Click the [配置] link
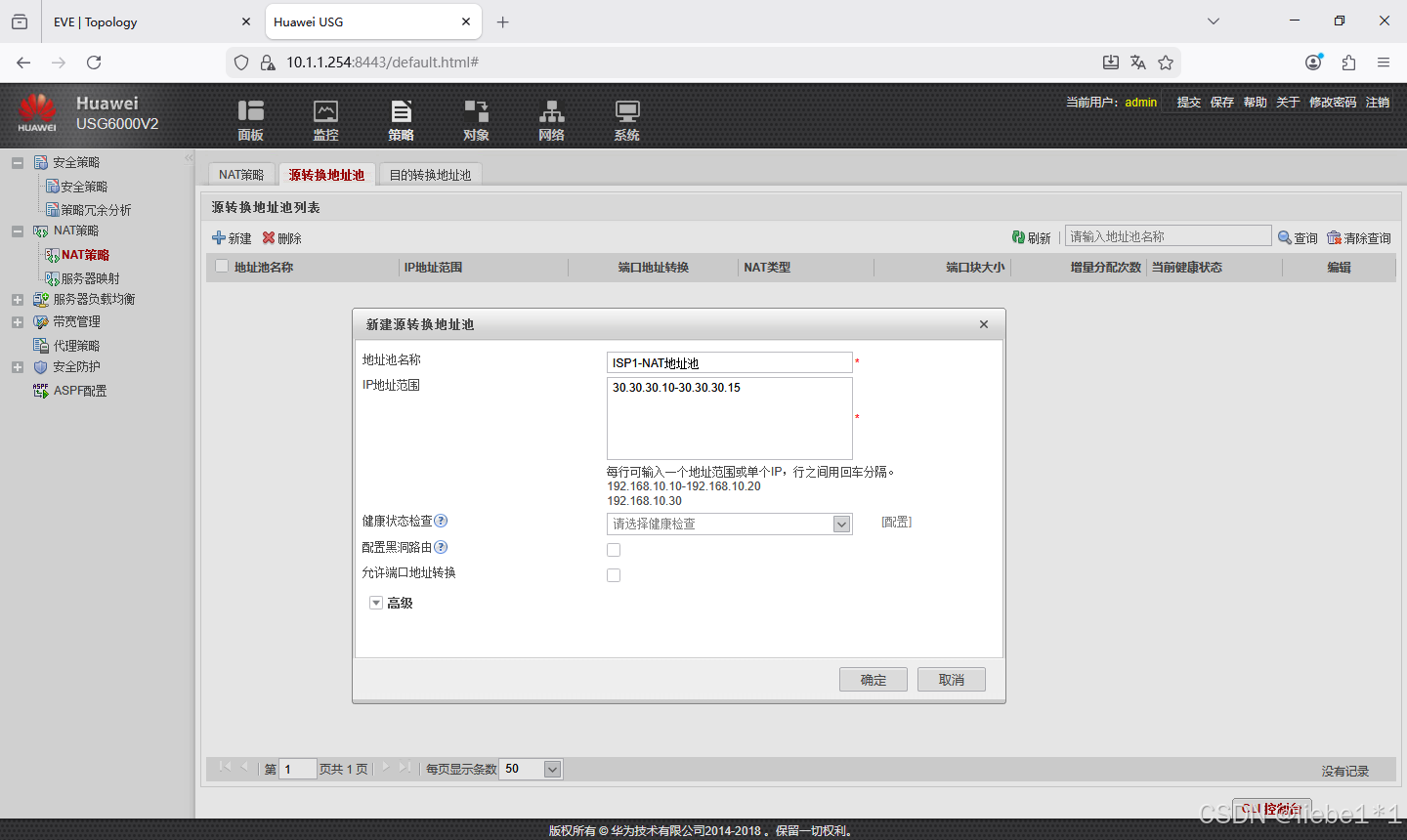 pos(896,523)
